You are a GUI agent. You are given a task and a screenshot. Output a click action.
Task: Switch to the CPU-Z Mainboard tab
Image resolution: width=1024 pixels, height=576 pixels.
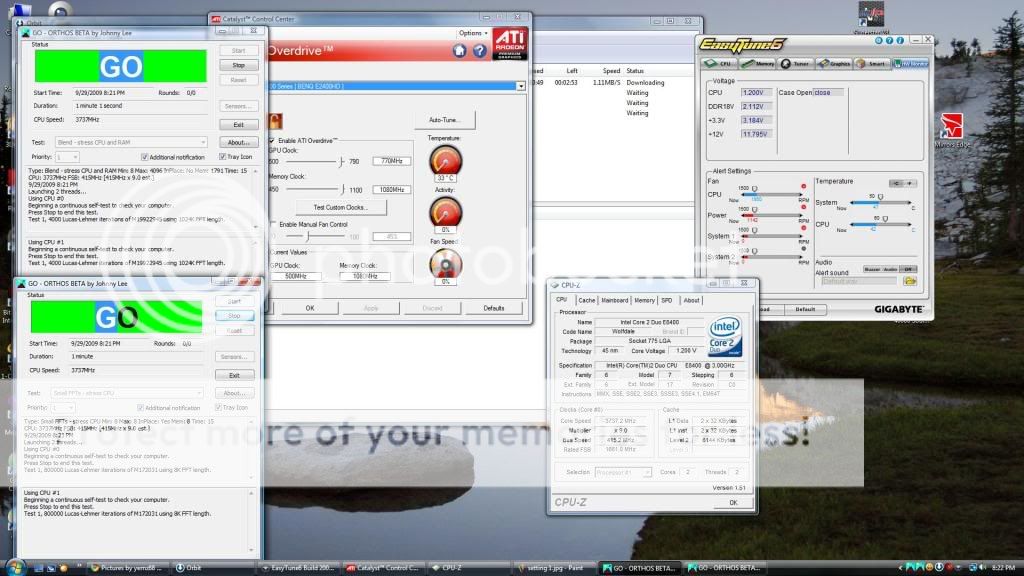pyautogui.click(x=614, y=300)
